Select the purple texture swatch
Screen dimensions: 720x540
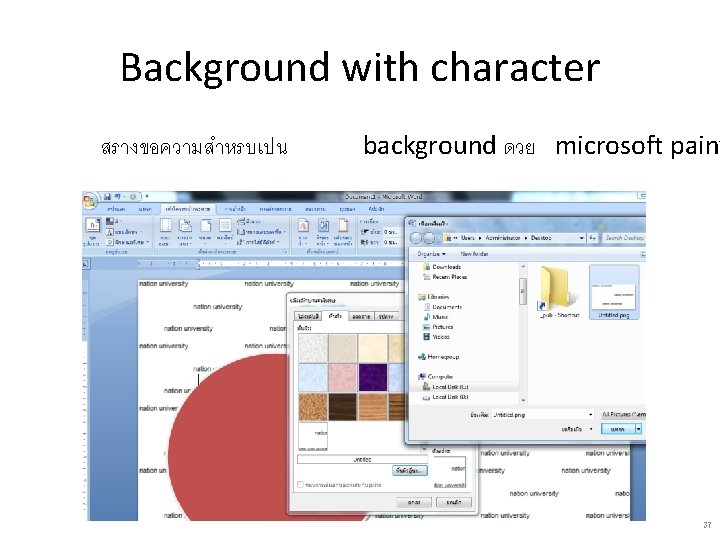point(373,377)
